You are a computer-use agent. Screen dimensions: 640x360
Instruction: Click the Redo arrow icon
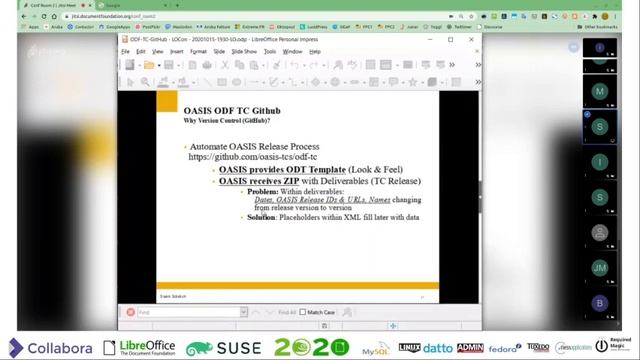point(313,65)
